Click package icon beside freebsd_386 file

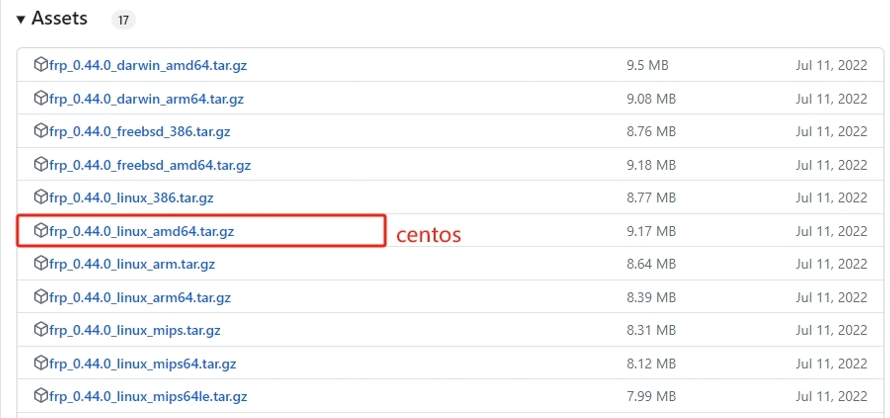[x=41, y=131]
